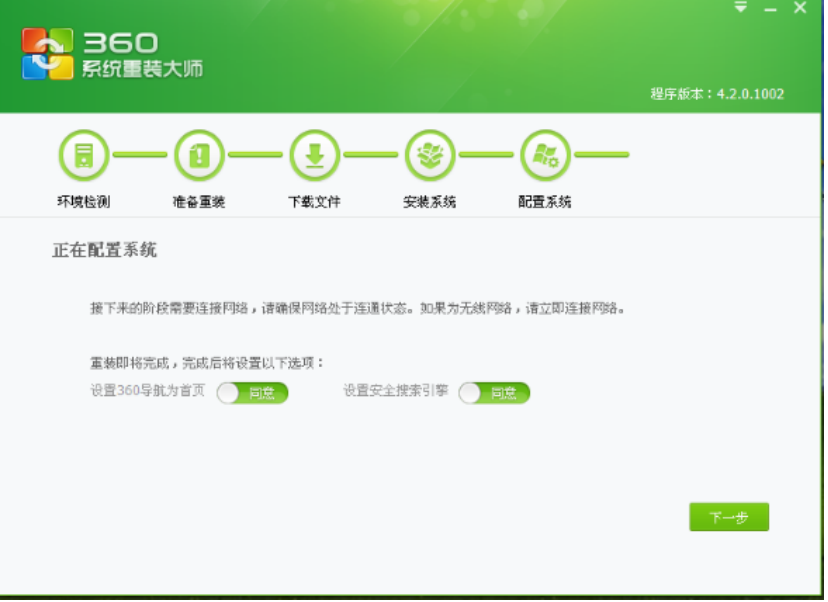Click the 正在配置系统 heading
The width and height of the screenshot is (828, 602).
pos(104,251)
